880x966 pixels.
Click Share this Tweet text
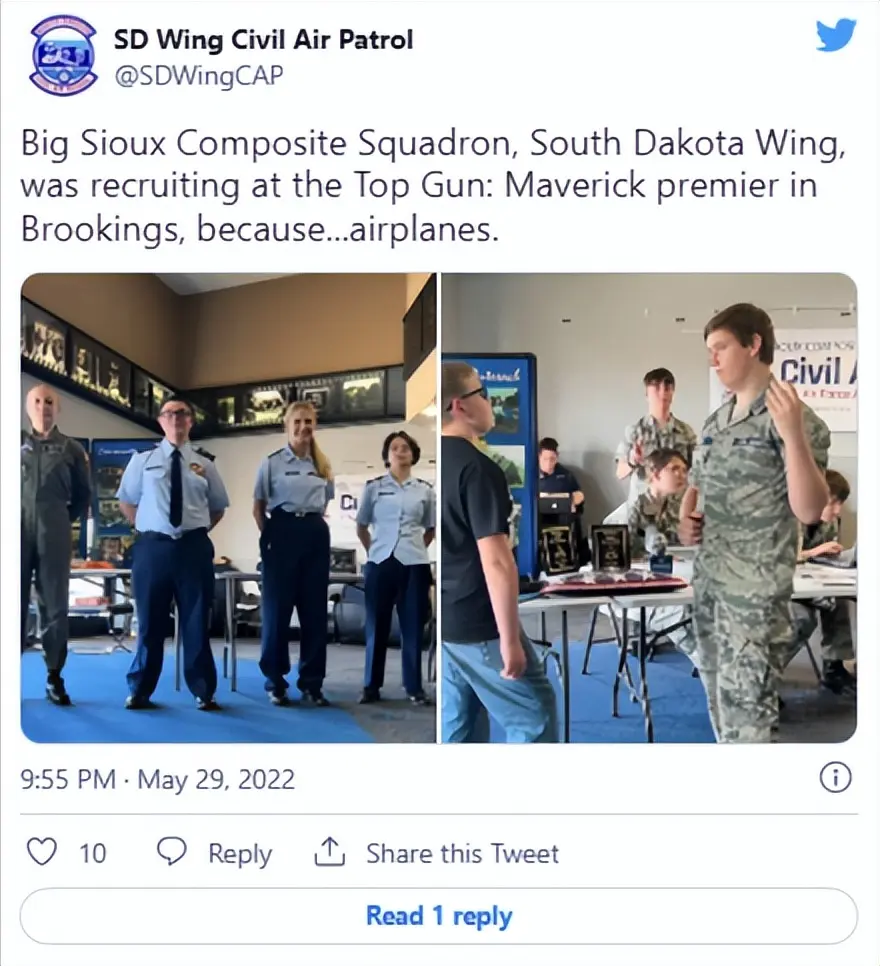463,853
